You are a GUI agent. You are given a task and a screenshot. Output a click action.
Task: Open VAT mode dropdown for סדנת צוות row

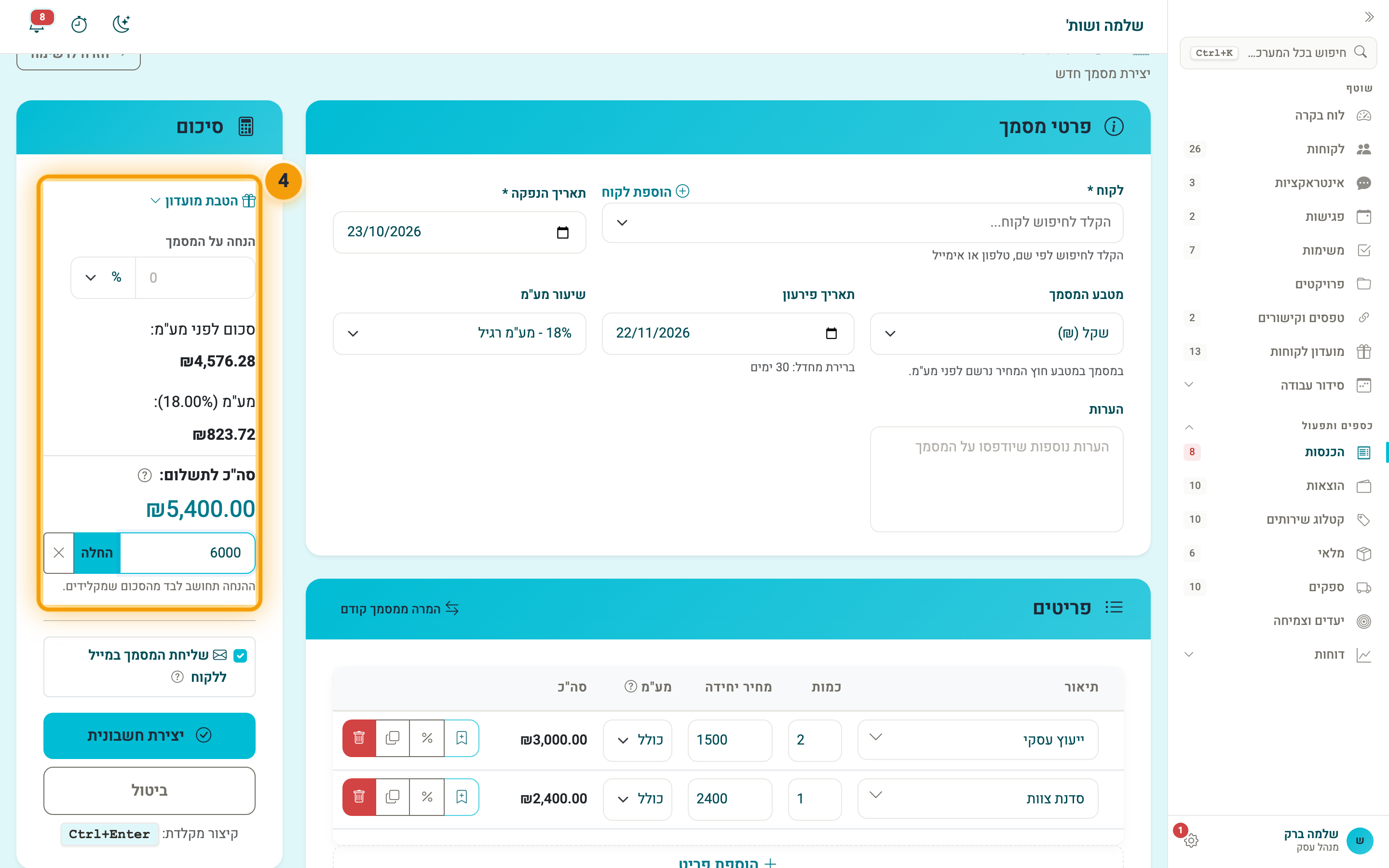pyautogui.click(x=637, y=799)
